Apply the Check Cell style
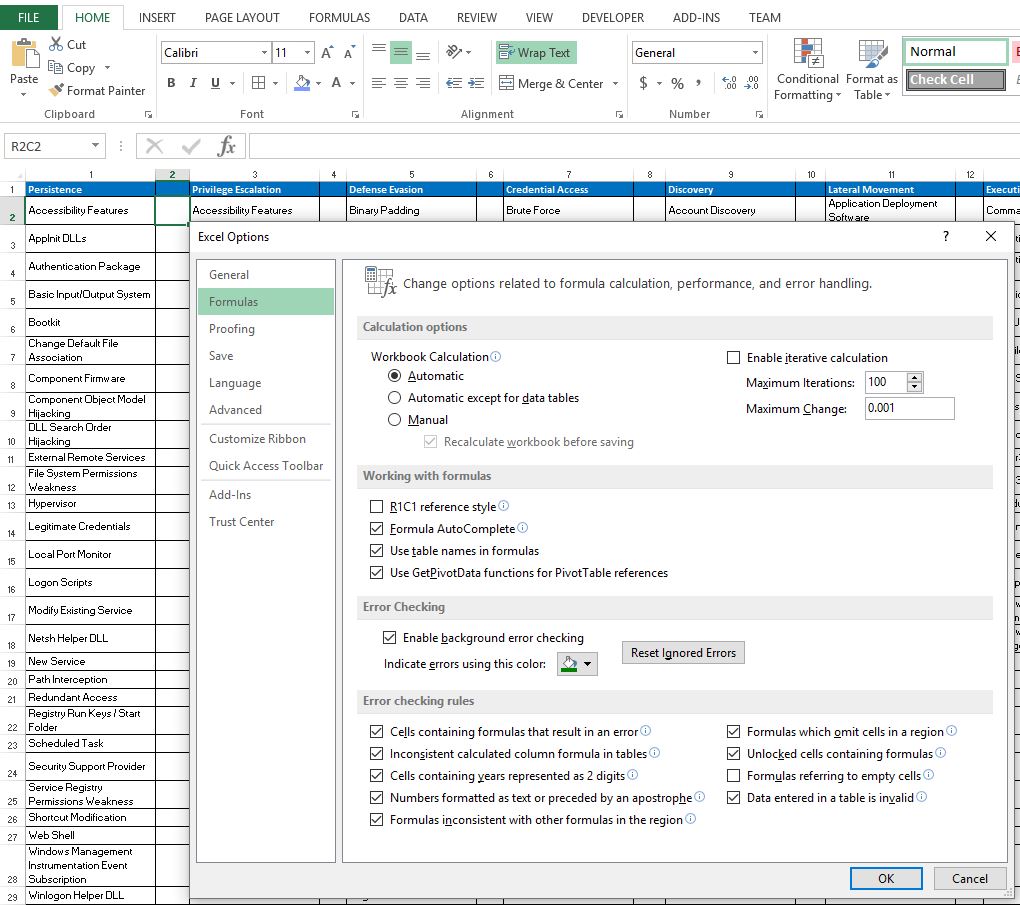Screen dimensions: 1020x905 (x=956, y=79)
